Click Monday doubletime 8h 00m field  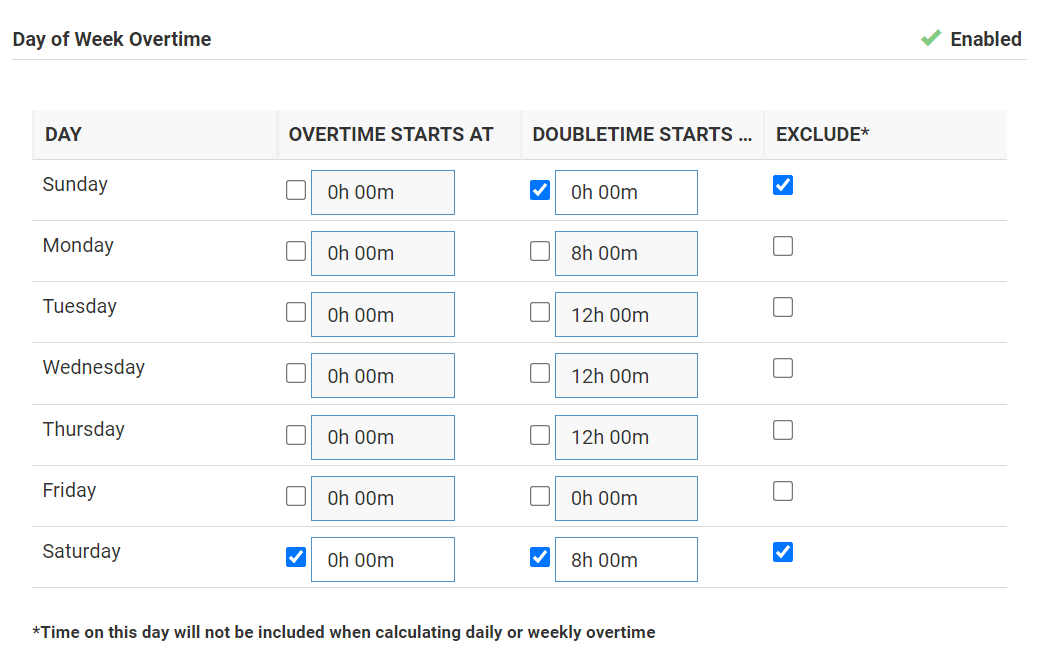click(x=626, y=254)
